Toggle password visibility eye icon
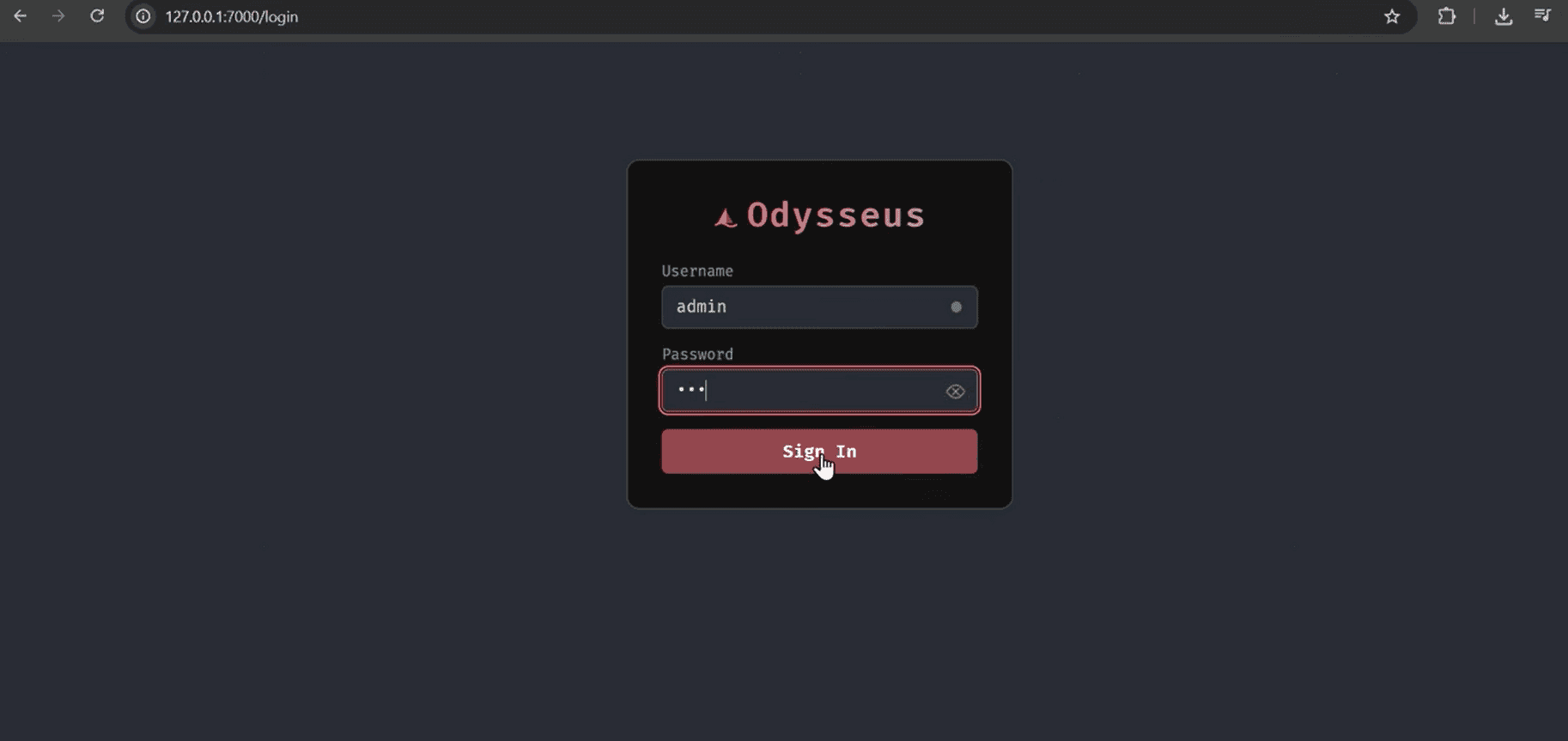The height and width of the screenshot is (741, 1568). coord(955,392)
